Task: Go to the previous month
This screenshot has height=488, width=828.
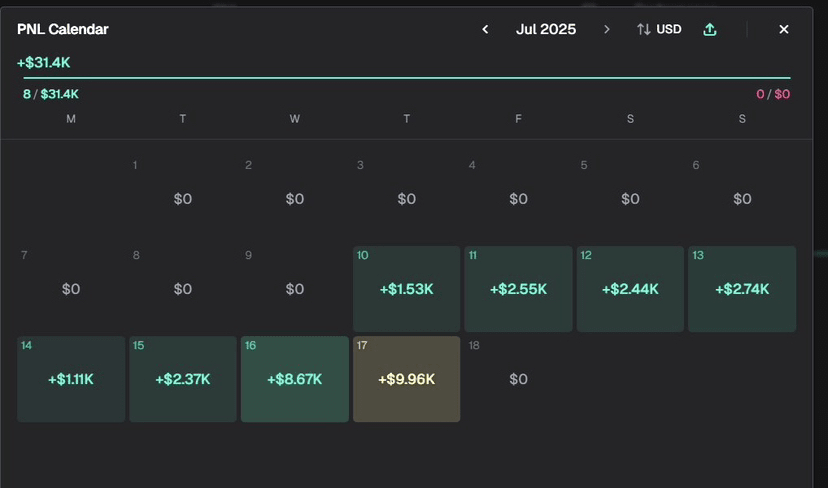Action: [485, 30]
